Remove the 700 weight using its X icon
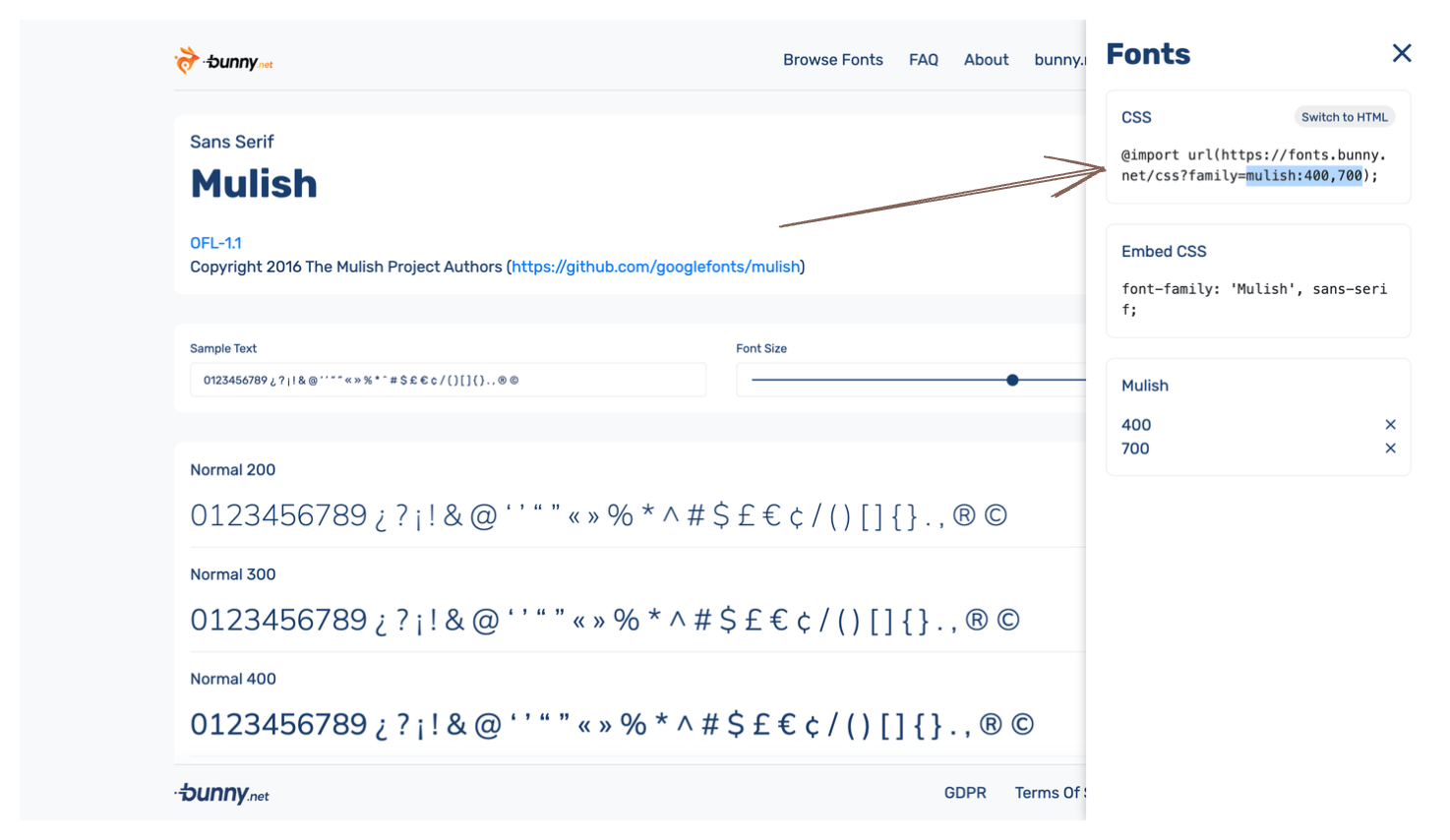The height and width of the screenshot is (840, 1450). coord(1390,448)
